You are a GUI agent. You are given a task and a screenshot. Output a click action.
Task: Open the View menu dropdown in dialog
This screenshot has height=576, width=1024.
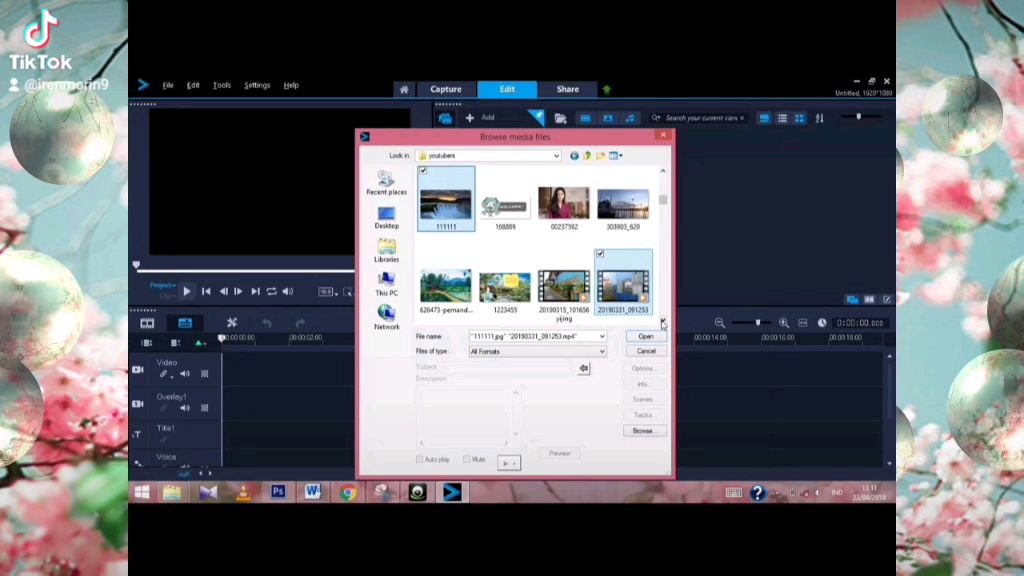[x=616, y=156]
